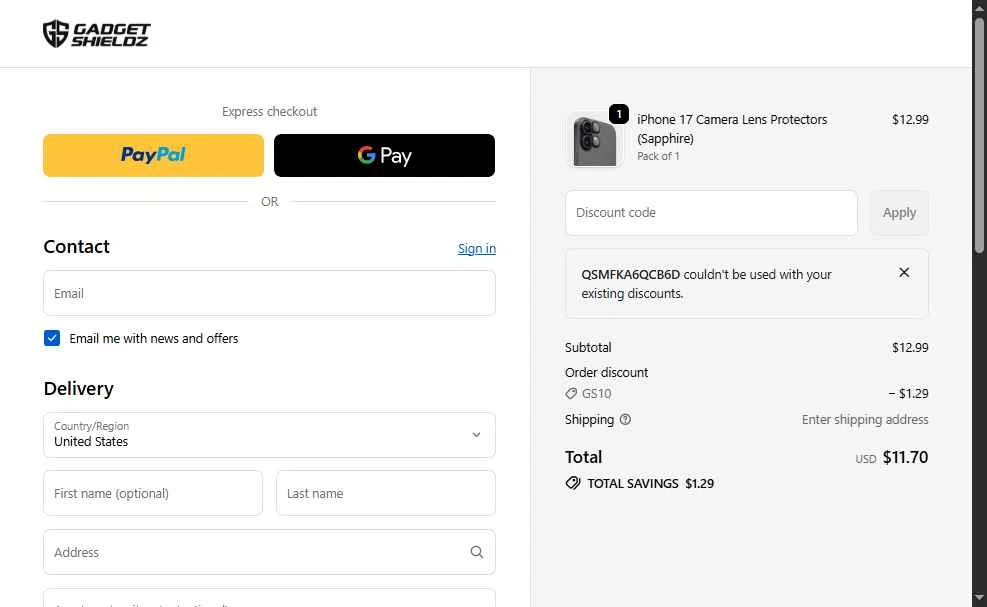
Task: Click the Total Savings tag icon
Action: click(x=573, y=483)
